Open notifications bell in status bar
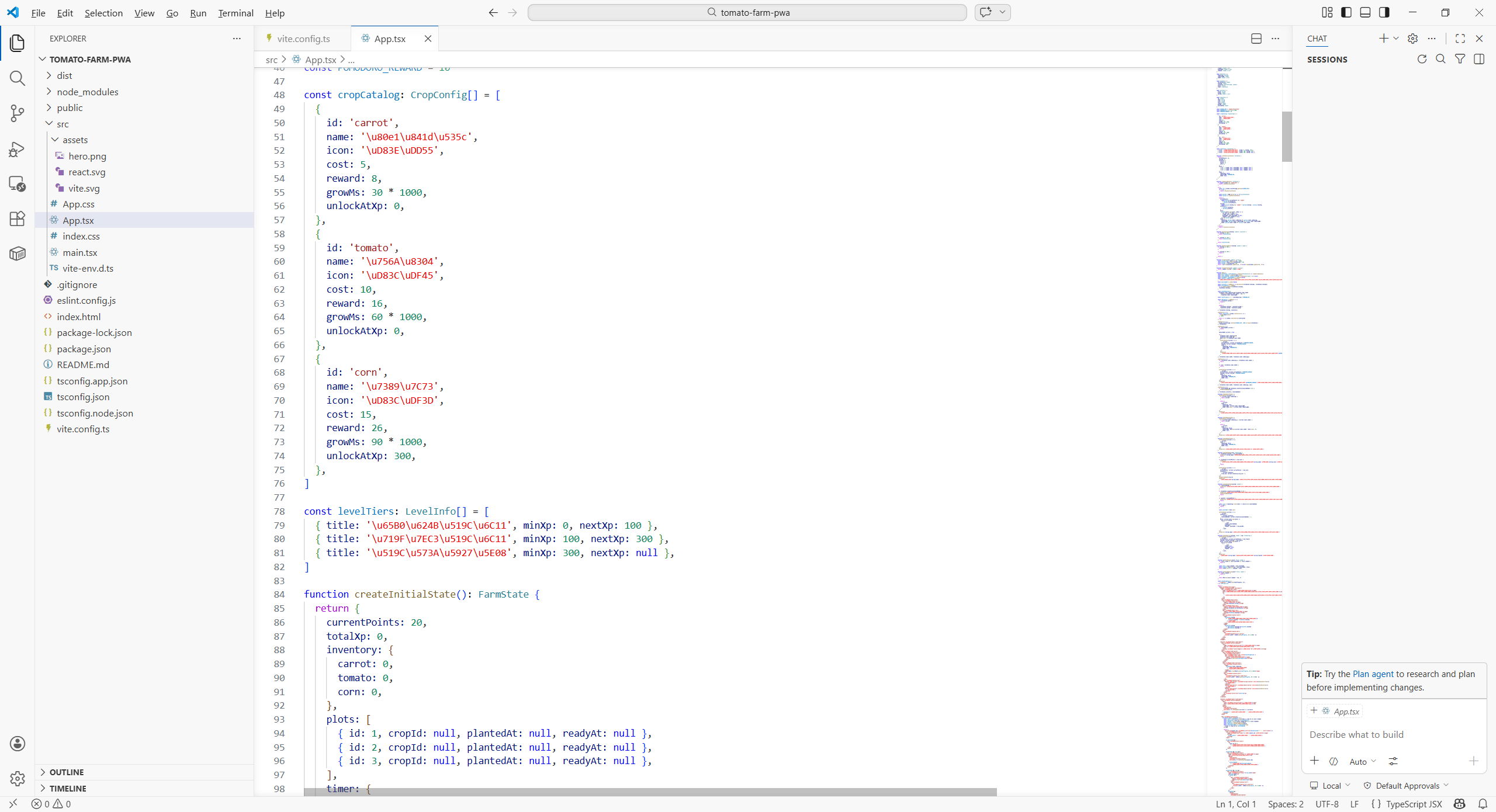The height and width of the screenshot is (812, 1496). [x=1483, y=804]
